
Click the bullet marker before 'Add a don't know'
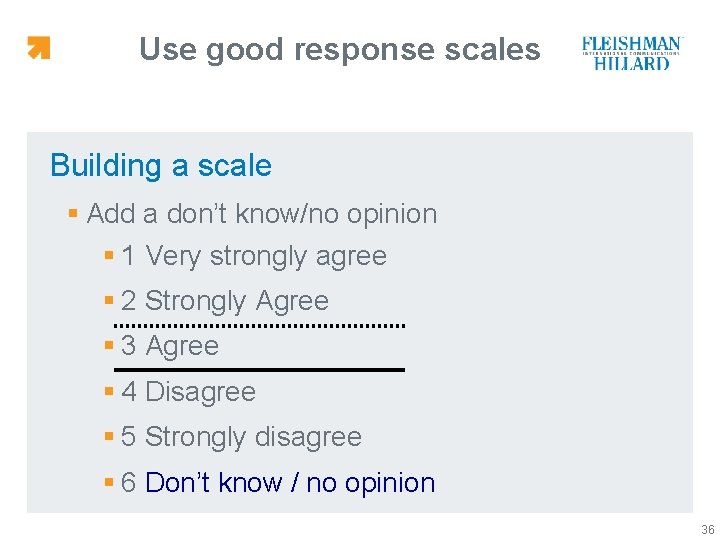73,214
